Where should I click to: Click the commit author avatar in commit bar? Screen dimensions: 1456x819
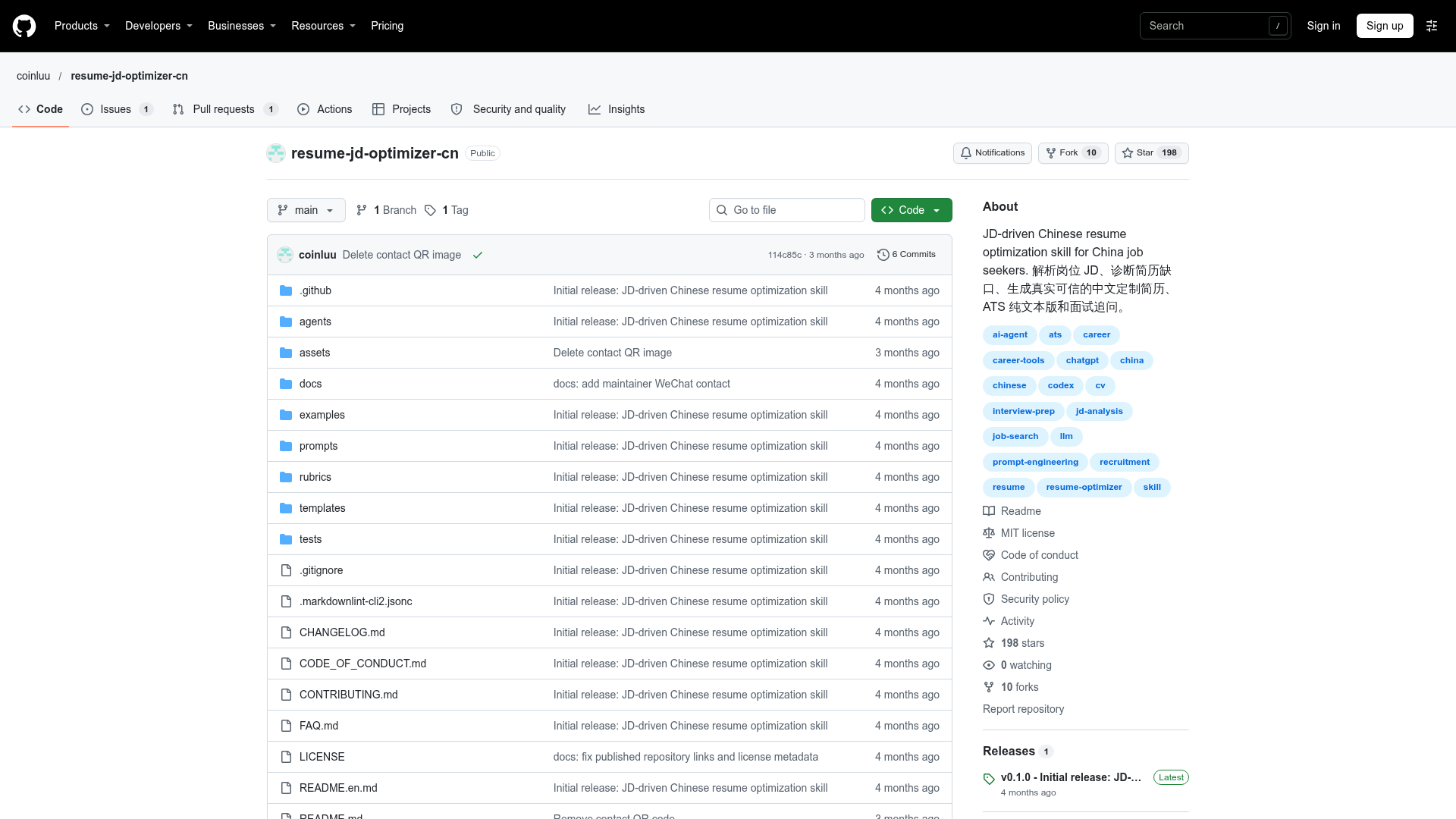[285, 255]
